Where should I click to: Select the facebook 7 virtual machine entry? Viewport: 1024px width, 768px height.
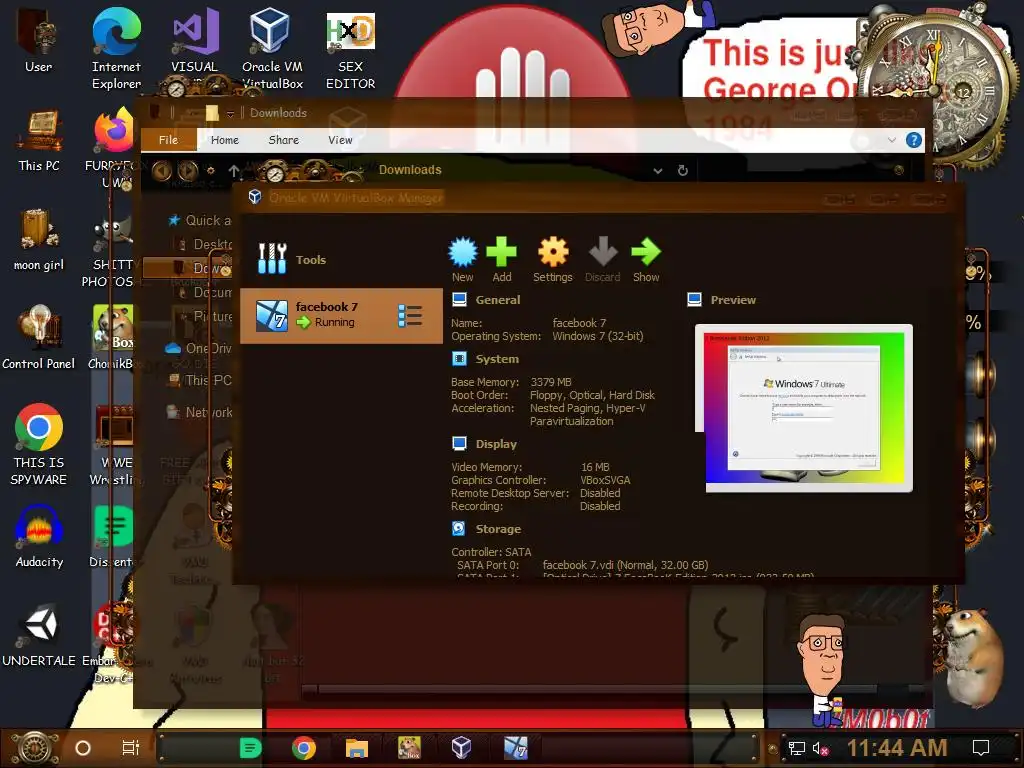coord(341,315)
